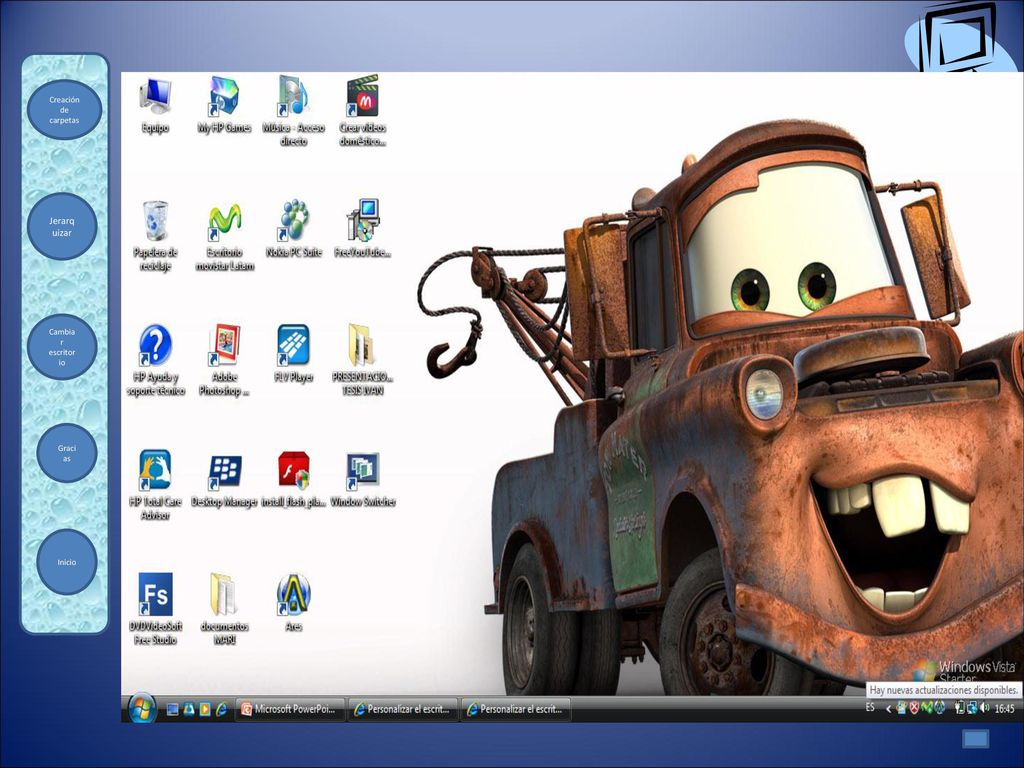Switch to second Personalizar el escrit... window
Screen dimensions: 1024x768
(x=516, y=709)
